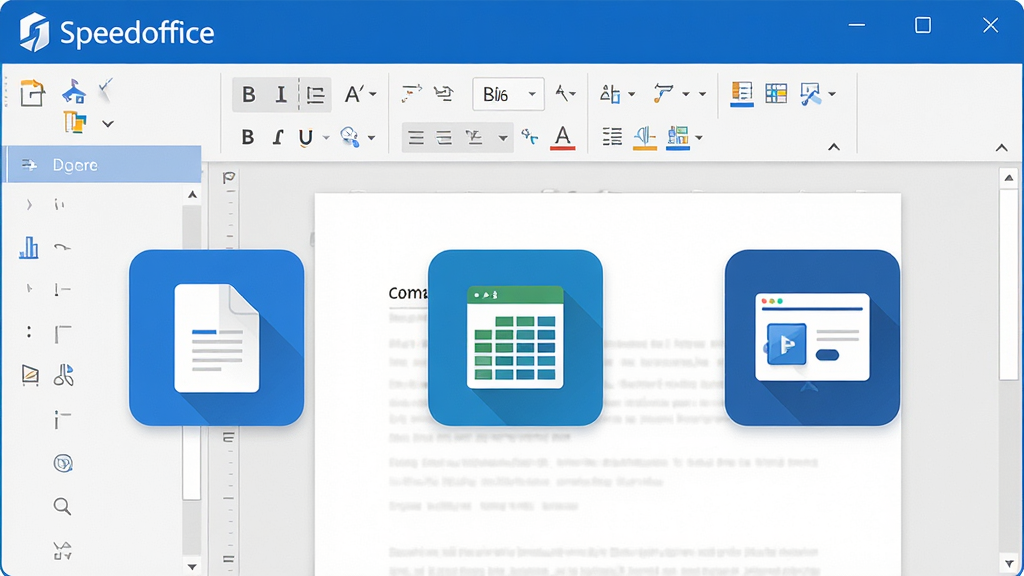1024x576 pixels.
Task: Toggle the underline U button
Action: 305,138
